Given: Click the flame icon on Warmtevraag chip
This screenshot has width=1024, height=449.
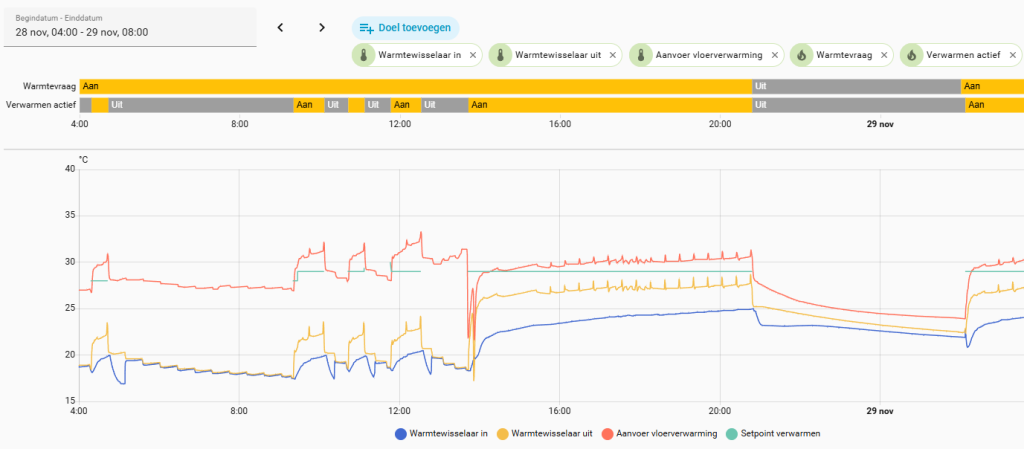Looking at the screenshot, I should [801, 55].
